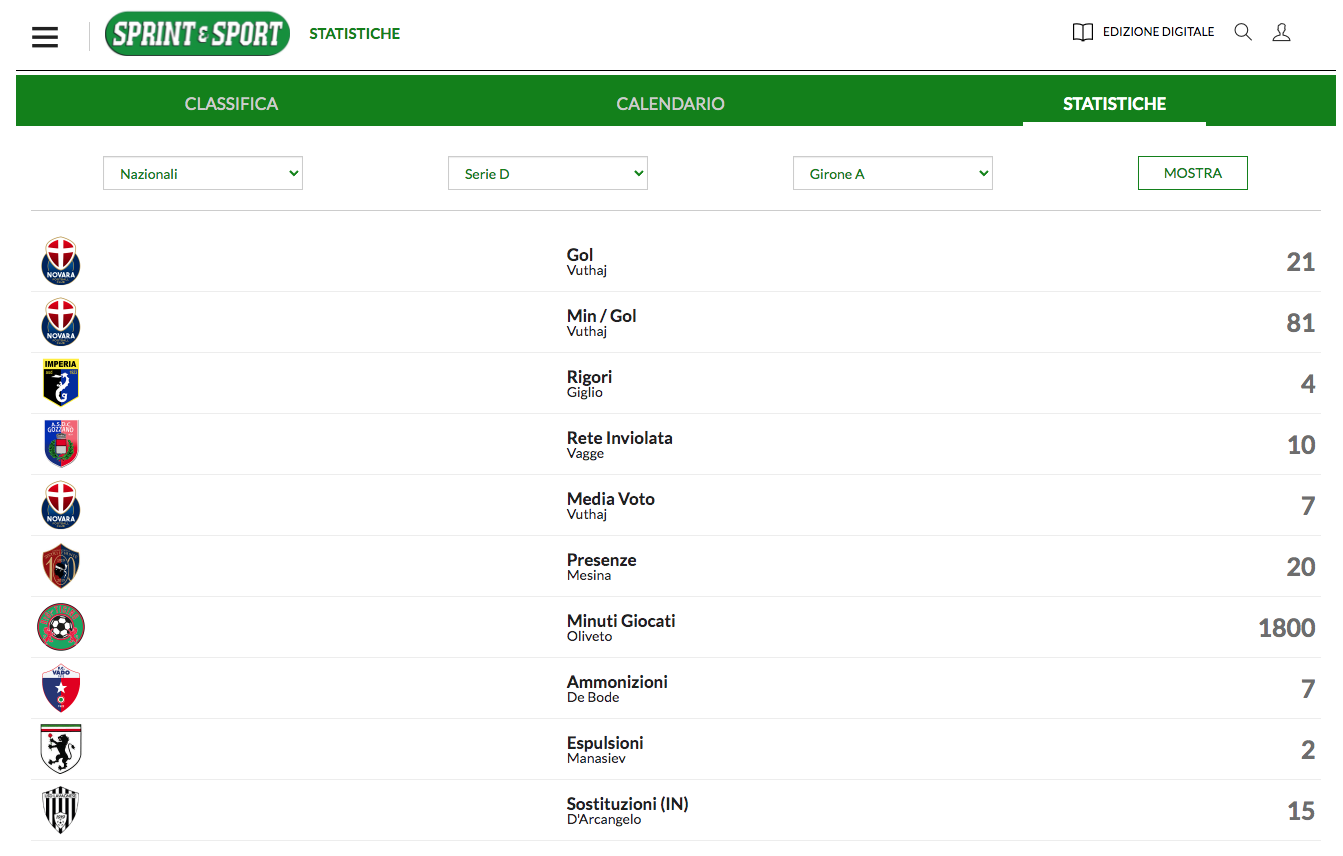
Task: Switch to the Classifica tab
Action: (231, 104)
